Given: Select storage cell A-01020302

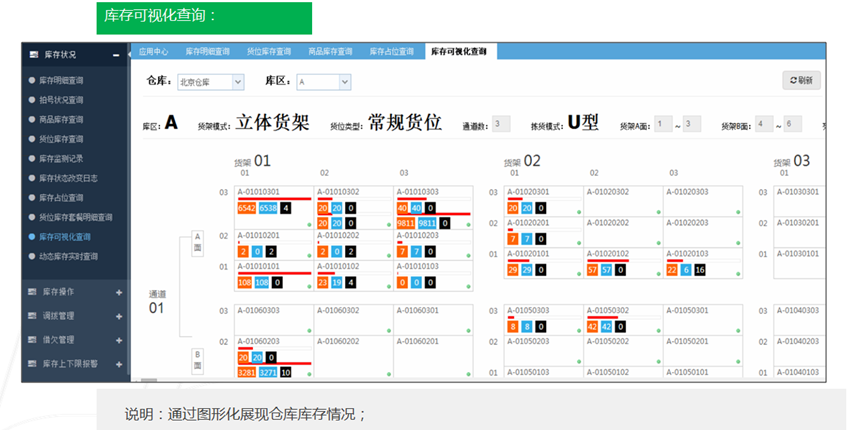Looking at the screenshot, I should click(626, 192).
